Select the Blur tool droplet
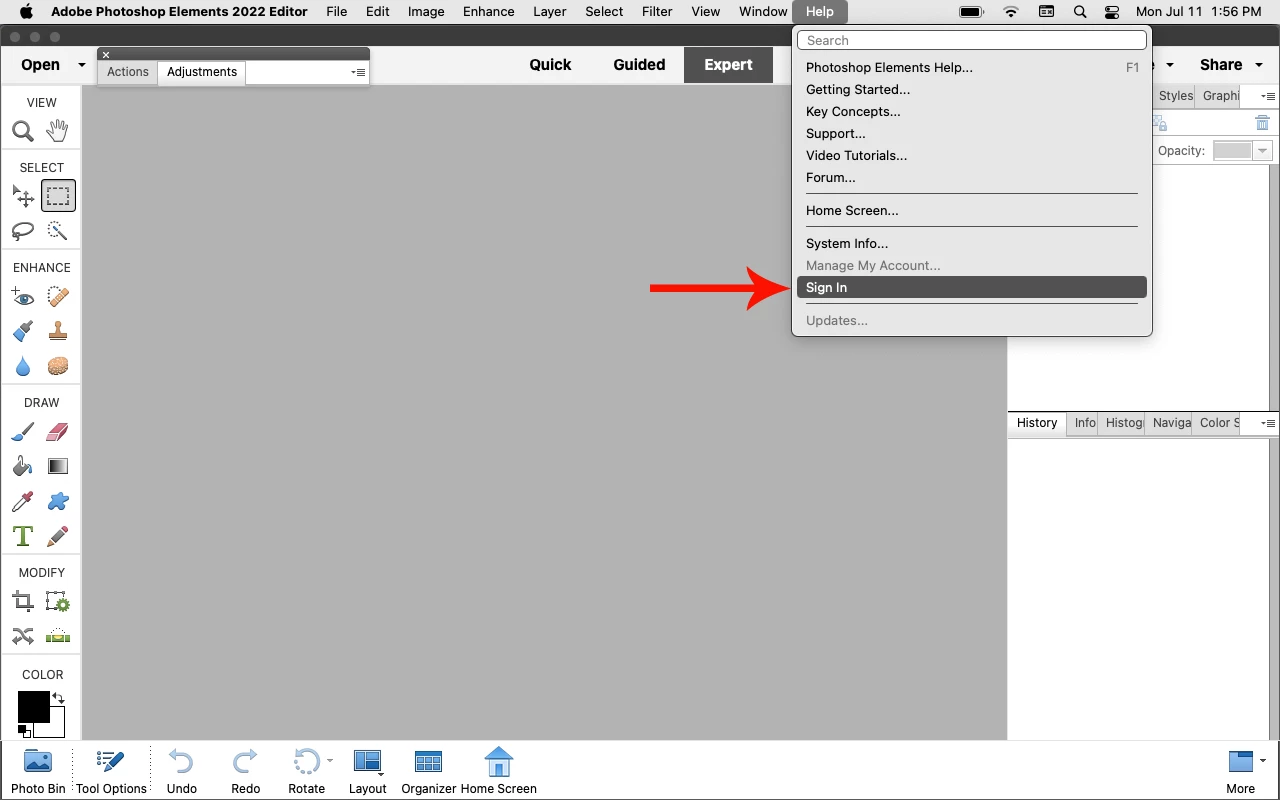1280x800 pixels. pyautogui.click(x=23, y=366)
